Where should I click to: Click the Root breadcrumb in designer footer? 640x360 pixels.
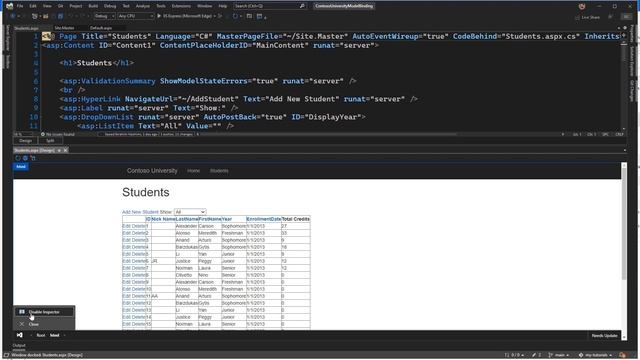[x=41, y=336]
